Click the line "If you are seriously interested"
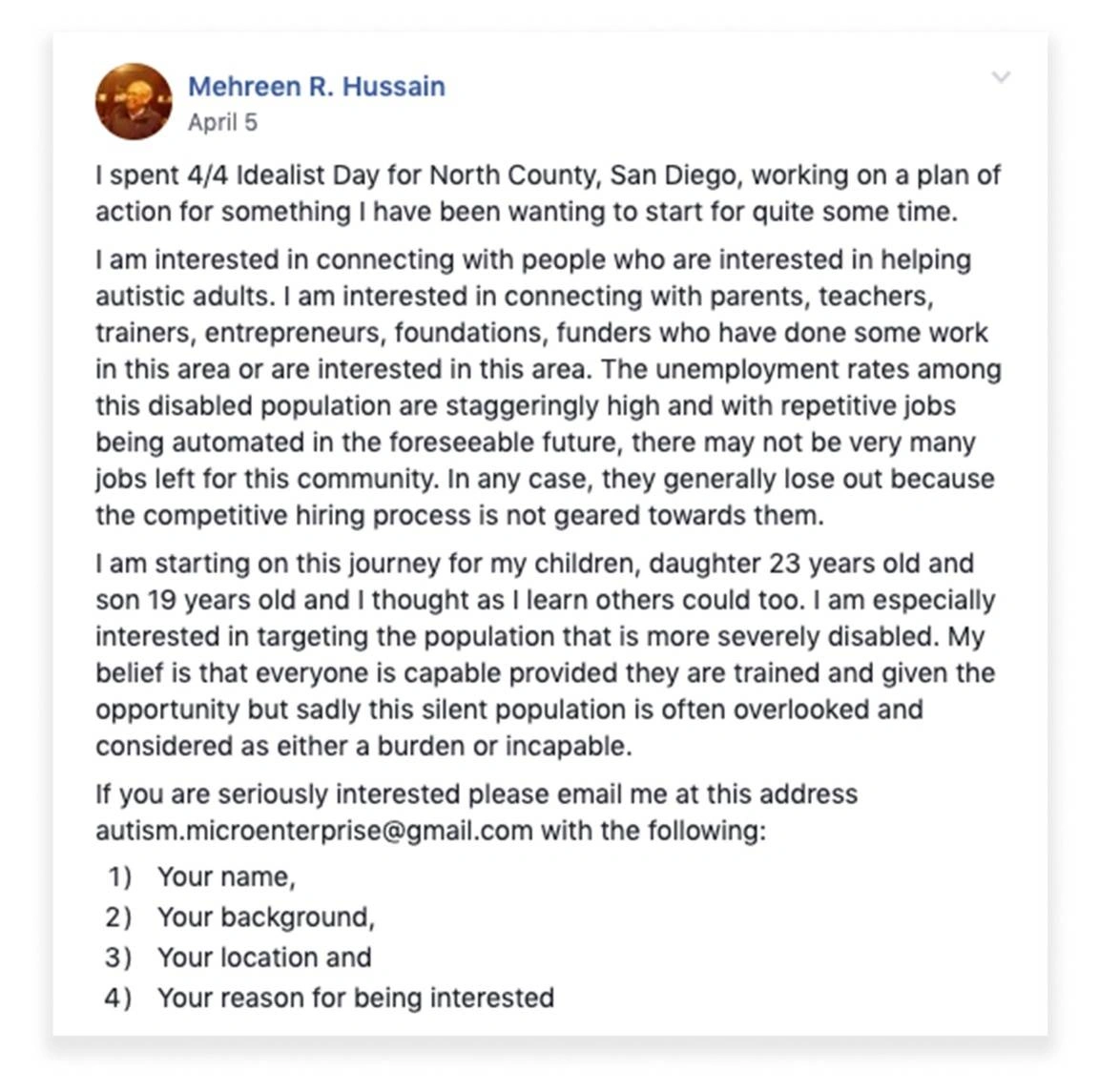Screen dimensions: 1099x1092 (x=477, y=794)
